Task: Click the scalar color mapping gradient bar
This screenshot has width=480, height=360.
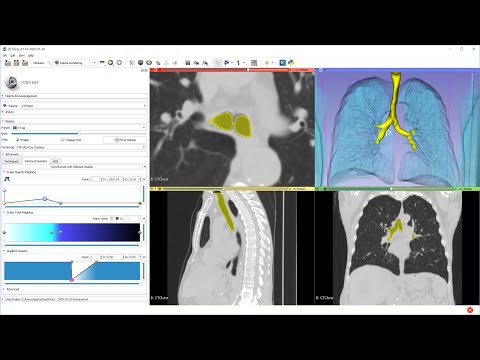Action: coord(72,232)
